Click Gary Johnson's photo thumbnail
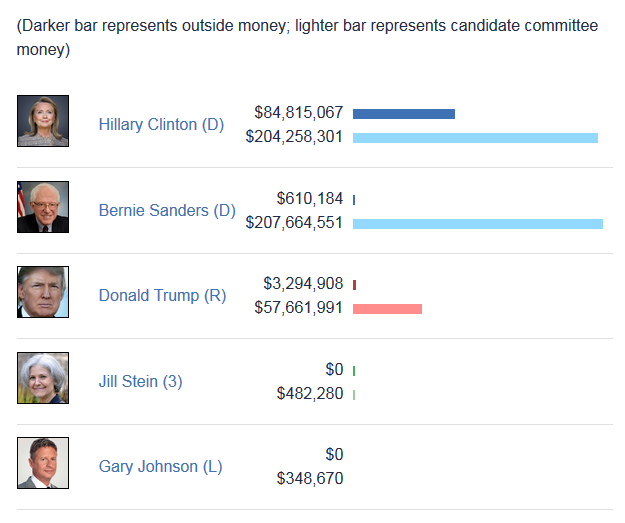The height and width of the screenshot is (523, 625). tap(43, 463)
